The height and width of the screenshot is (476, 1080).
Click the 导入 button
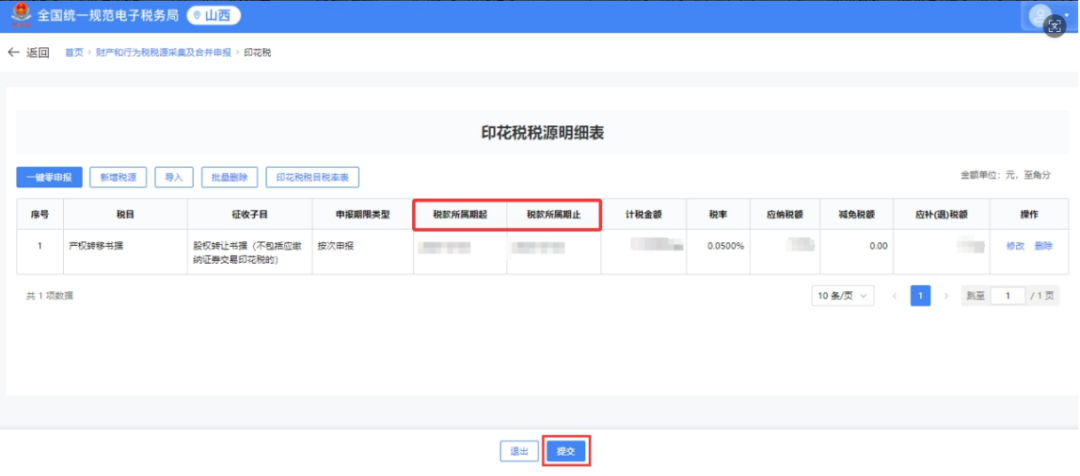point(174,177)
